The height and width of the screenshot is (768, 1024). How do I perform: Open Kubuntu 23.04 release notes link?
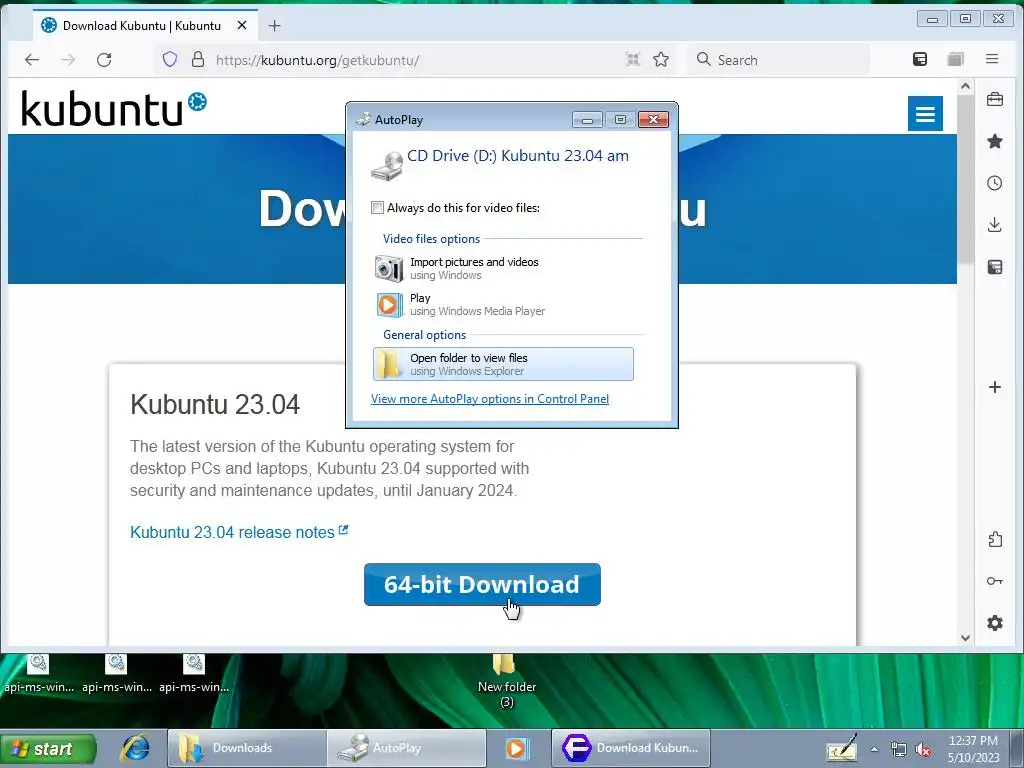tap(239, 532)
